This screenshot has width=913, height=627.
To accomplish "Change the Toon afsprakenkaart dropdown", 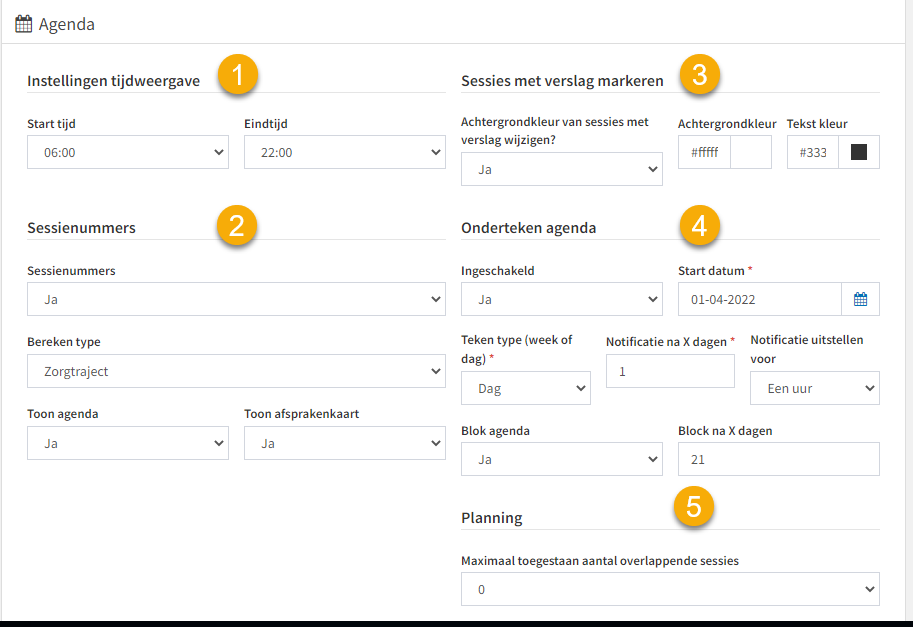I will (x=345, y=443).
